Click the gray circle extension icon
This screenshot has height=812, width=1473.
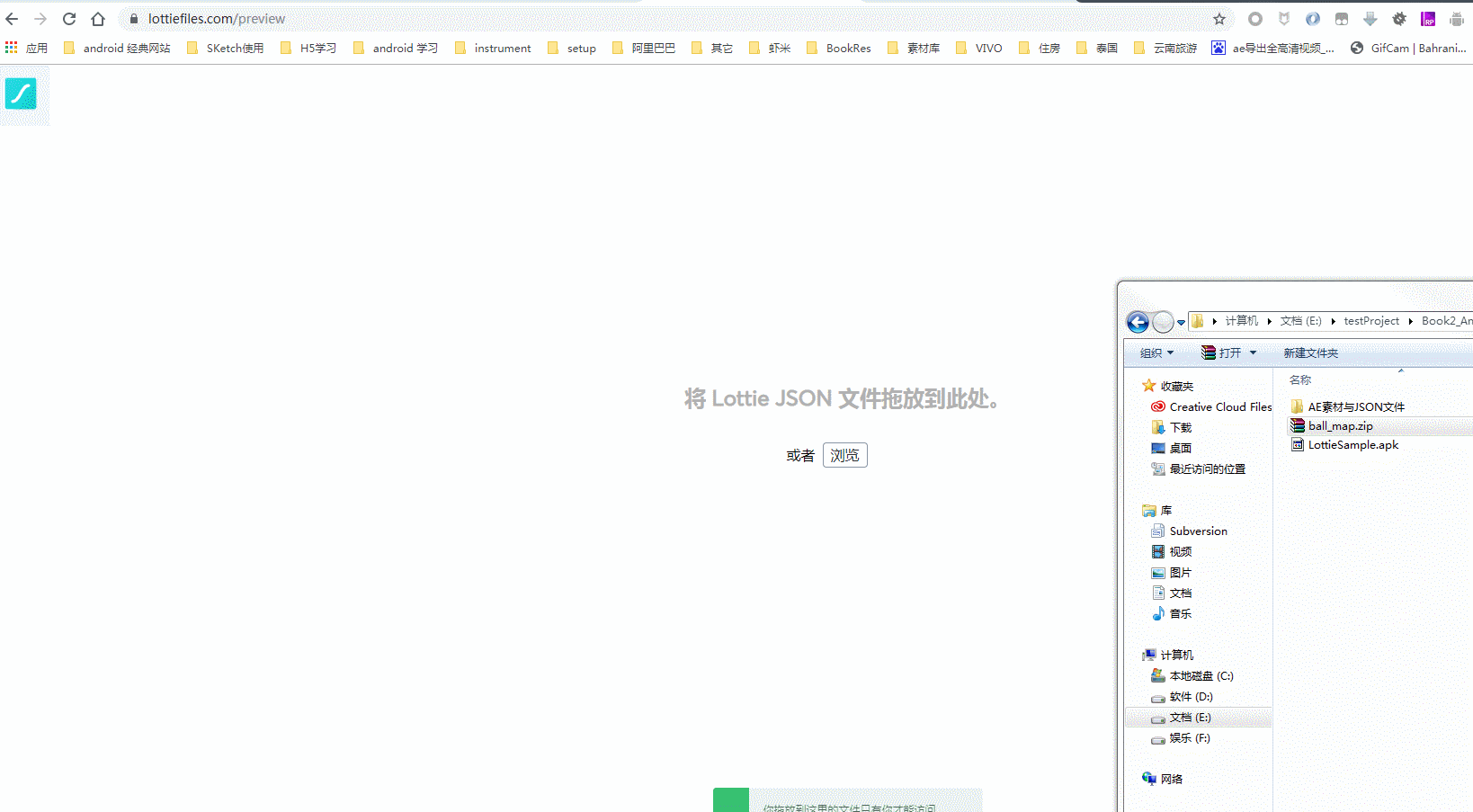1255,19
